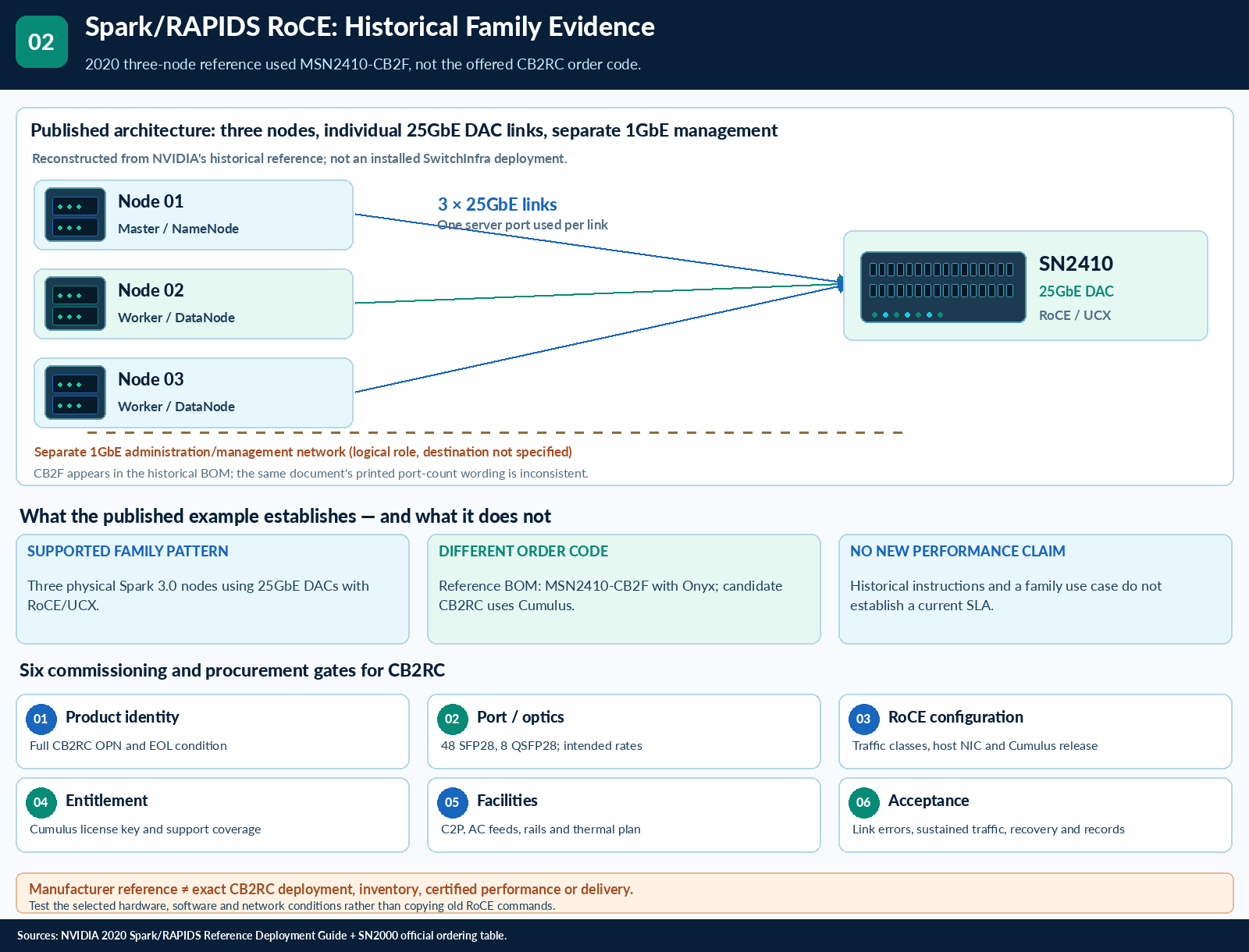The width and height of the screenshot is (1249, 952).
Task: Click the SN2410 switch name
Action: (x=1076, y=264)
